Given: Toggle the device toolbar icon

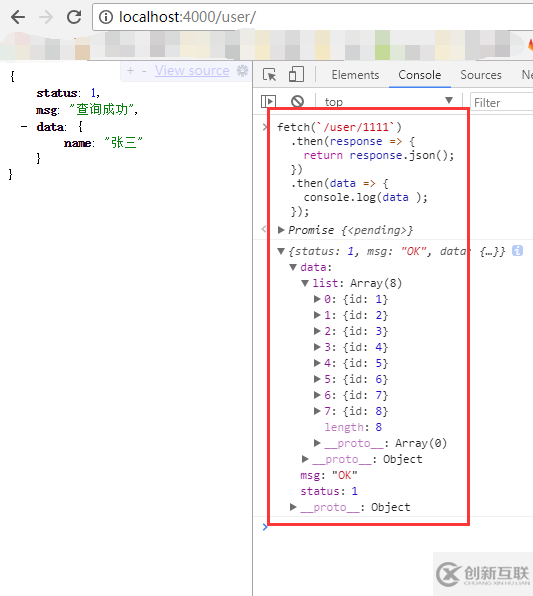Looking at the screenshot, I should [x=296, y=74].
